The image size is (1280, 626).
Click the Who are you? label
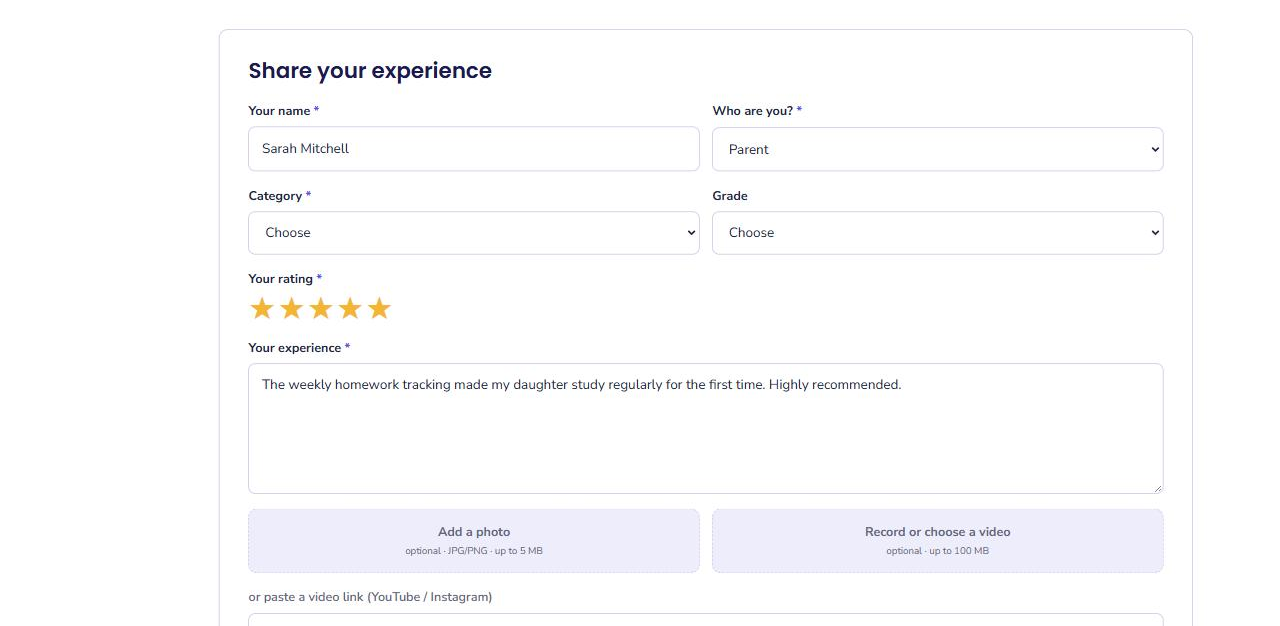click(x=757, y=111)
